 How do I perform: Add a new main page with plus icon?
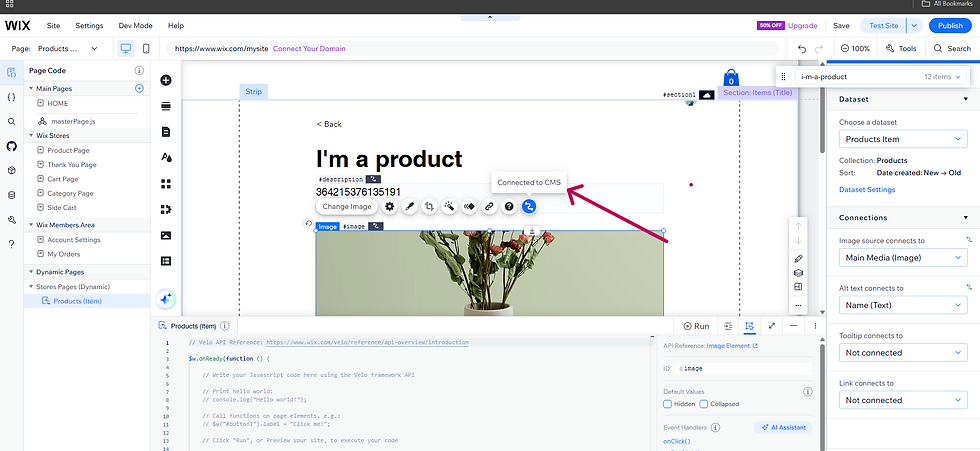139,89
